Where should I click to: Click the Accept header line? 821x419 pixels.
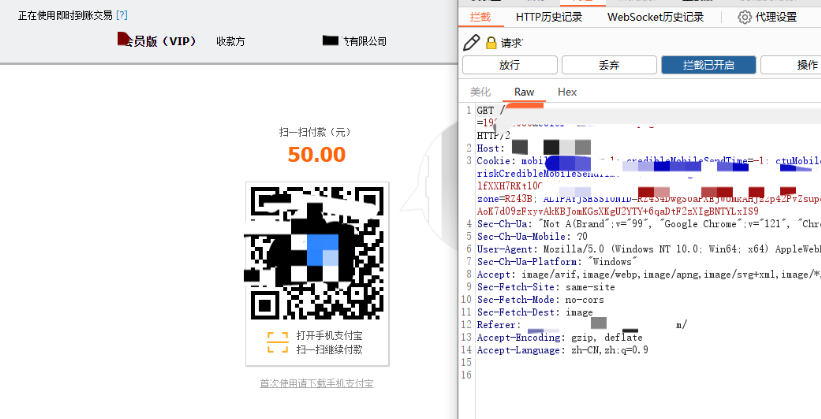pyautogui.click(x=649, y=274)
